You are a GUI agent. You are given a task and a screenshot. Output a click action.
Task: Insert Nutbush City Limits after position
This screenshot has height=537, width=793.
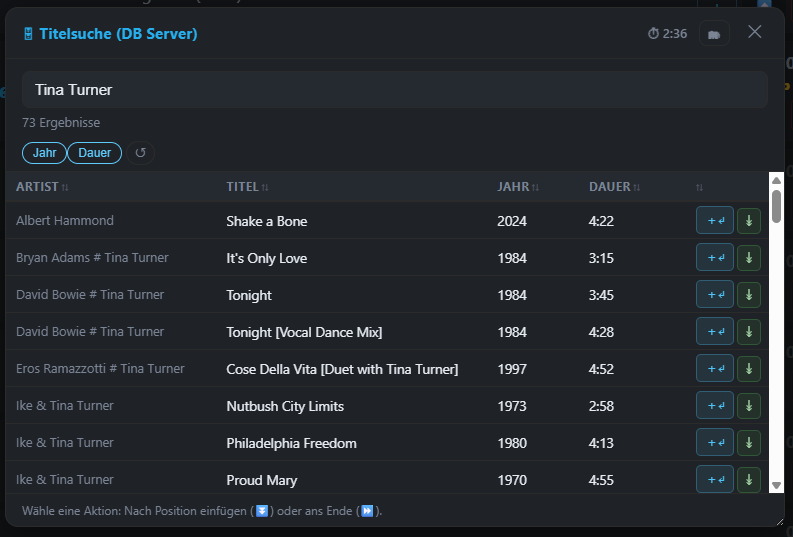[x=715, y=405]
